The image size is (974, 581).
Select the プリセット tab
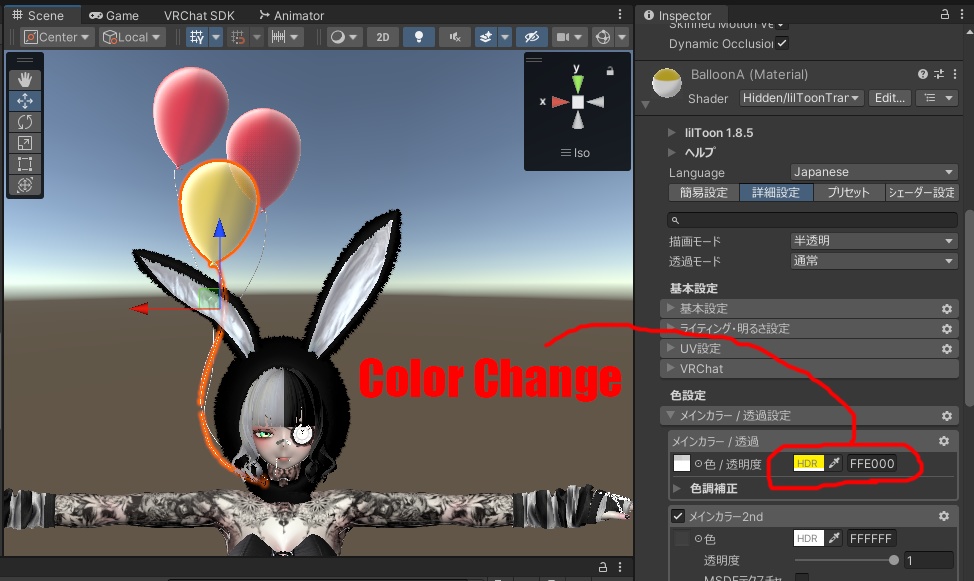coord(849,193)
